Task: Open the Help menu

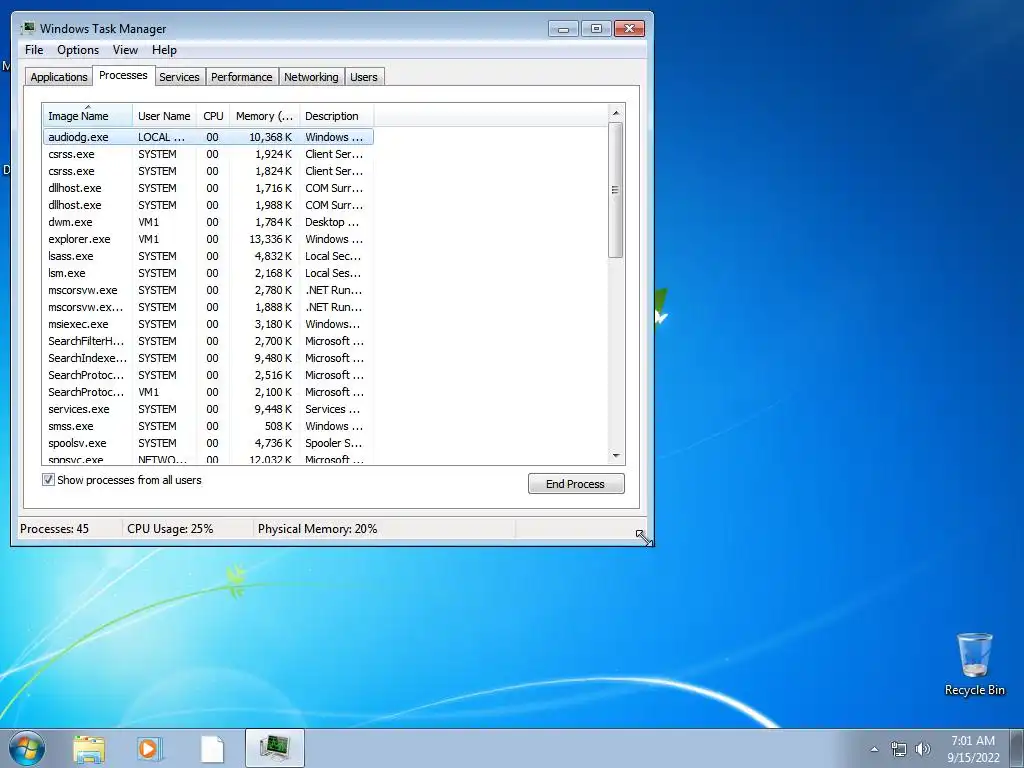Action: [x=164, y=50]
